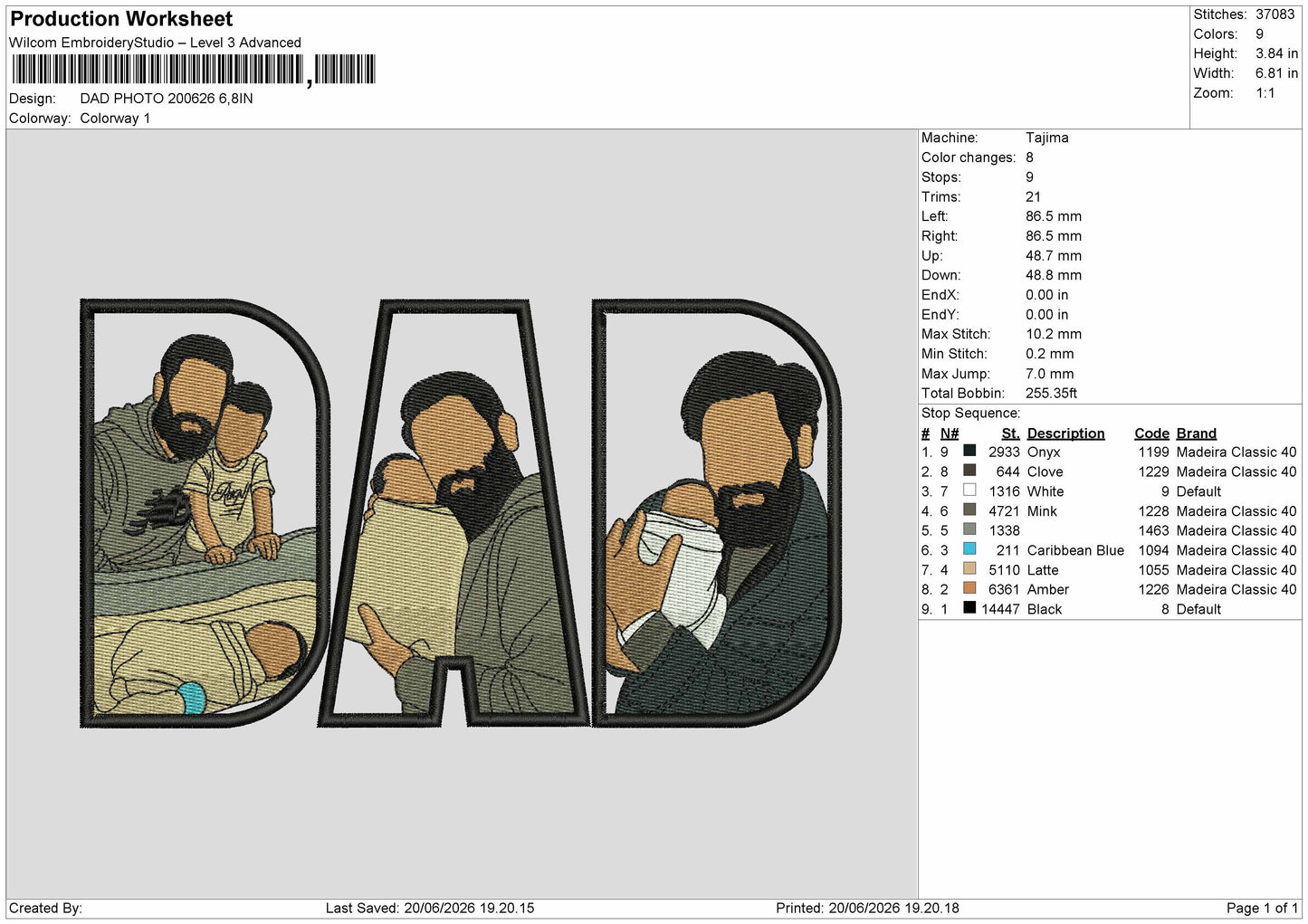This screenshot has height=924, width=1308.
Task: Click the Default brand in the White row
Action: point(1198,491)
